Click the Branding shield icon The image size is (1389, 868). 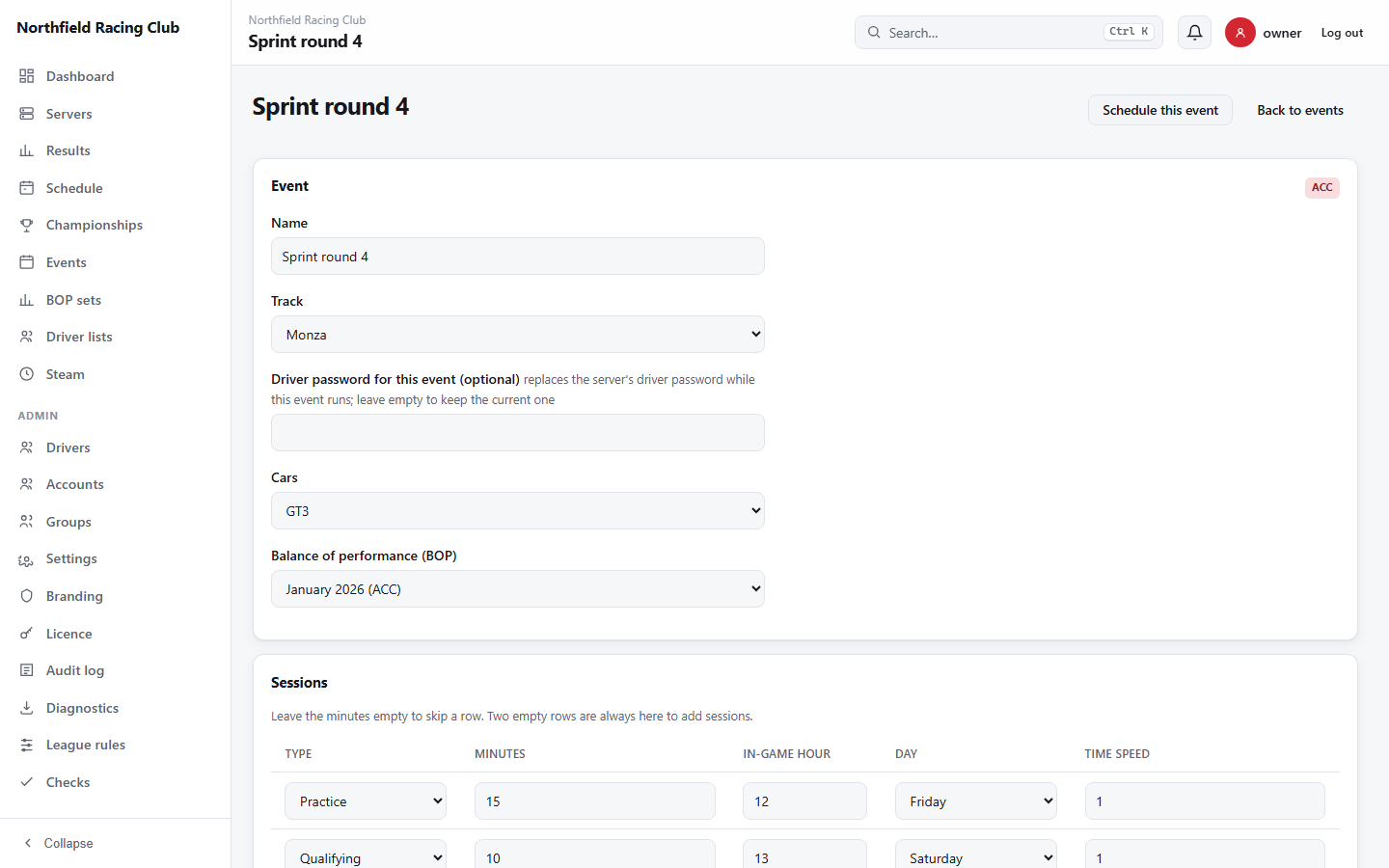click(27, 596)
